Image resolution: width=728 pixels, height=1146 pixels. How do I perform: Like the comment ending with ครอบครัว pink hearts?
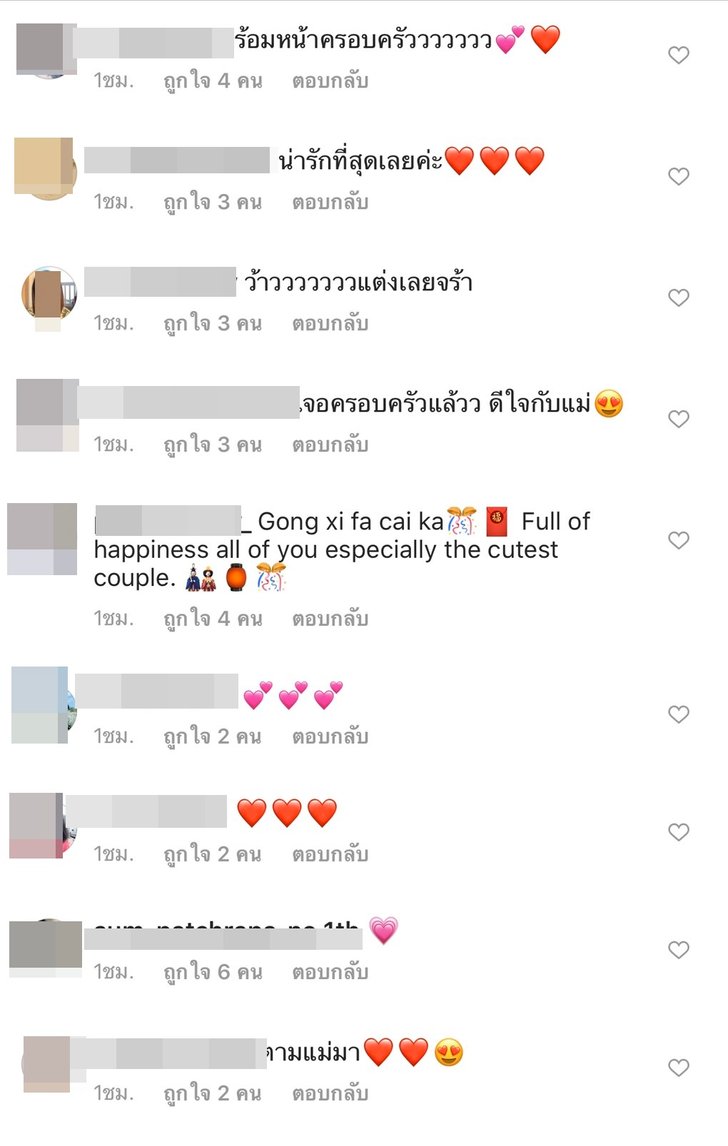tap(678, 55)
